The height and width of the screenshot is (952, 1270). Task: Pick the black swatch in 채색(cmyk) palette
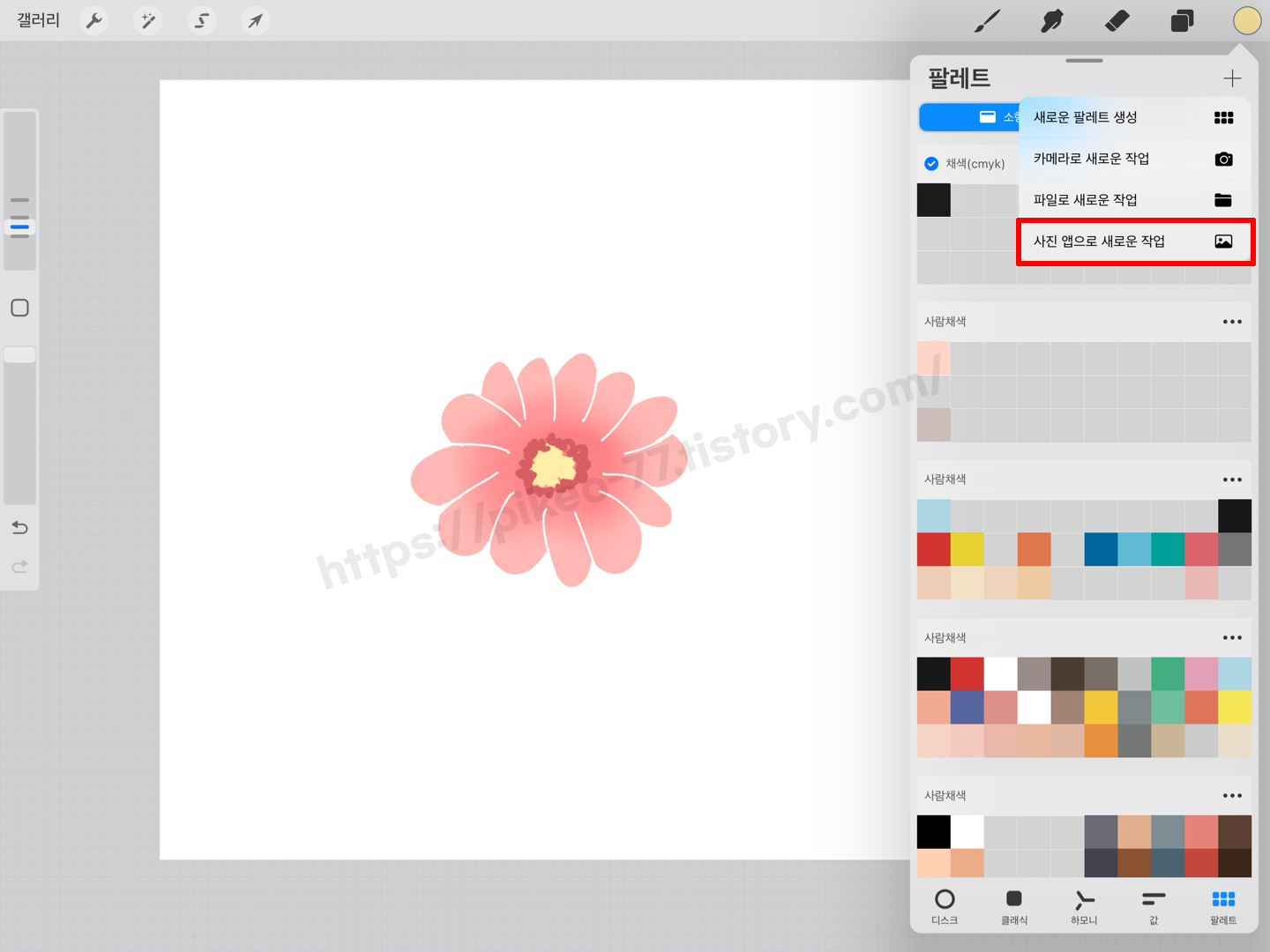pos(934,200)
